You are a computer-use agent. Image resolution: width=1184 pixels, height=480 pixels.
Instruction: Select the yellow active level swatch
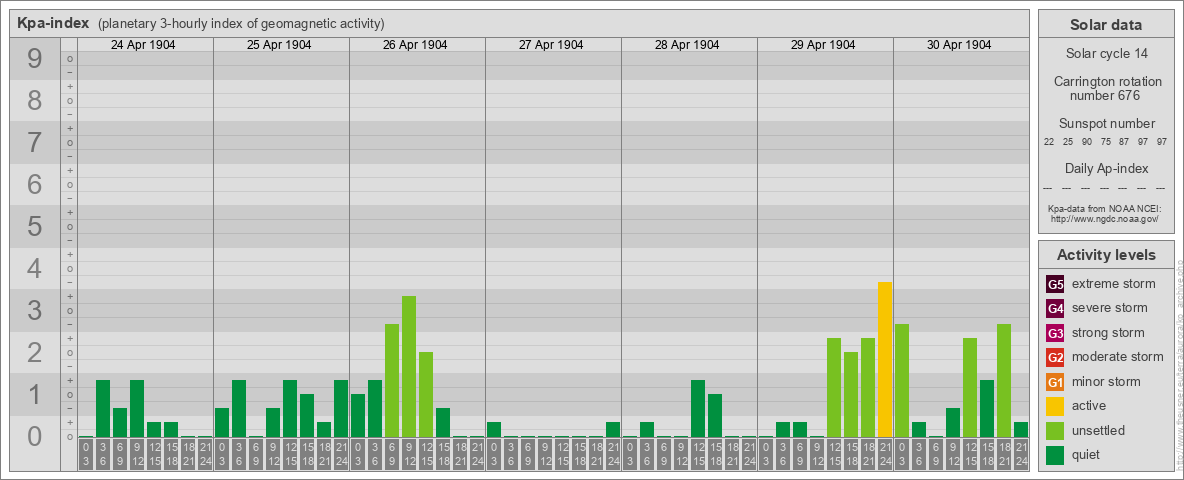tap(1056, 406)
